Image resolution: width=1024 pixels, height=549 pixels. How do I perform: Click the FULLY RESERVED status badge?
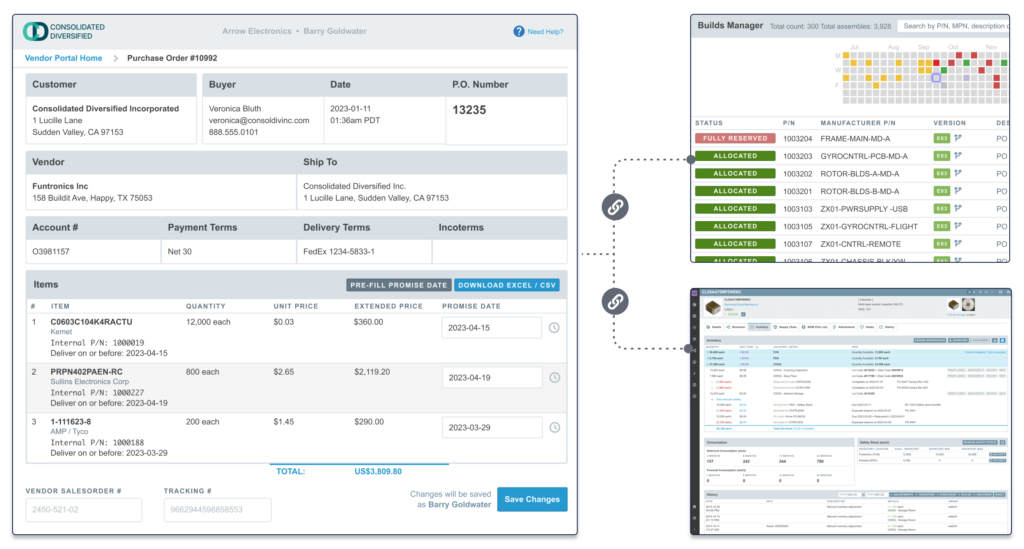coord(735,138)
